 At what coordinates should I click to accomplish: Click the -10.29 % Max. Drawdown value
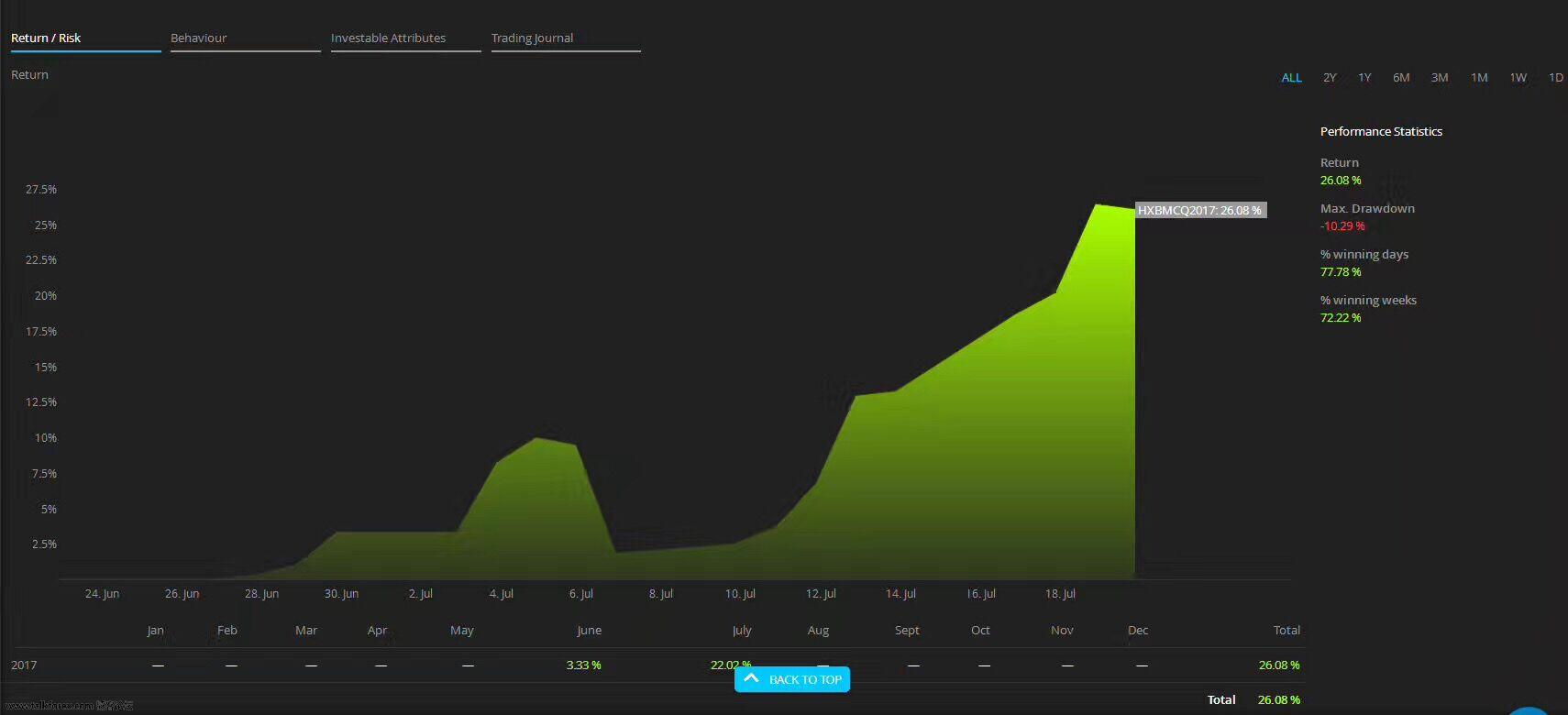(1342, 226)
